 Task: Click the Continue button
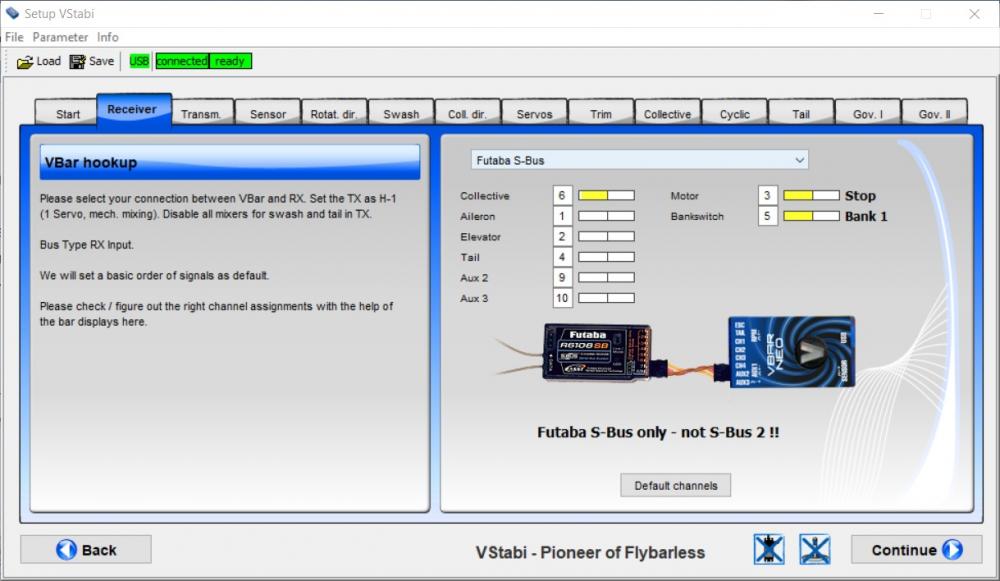point(916,549)
